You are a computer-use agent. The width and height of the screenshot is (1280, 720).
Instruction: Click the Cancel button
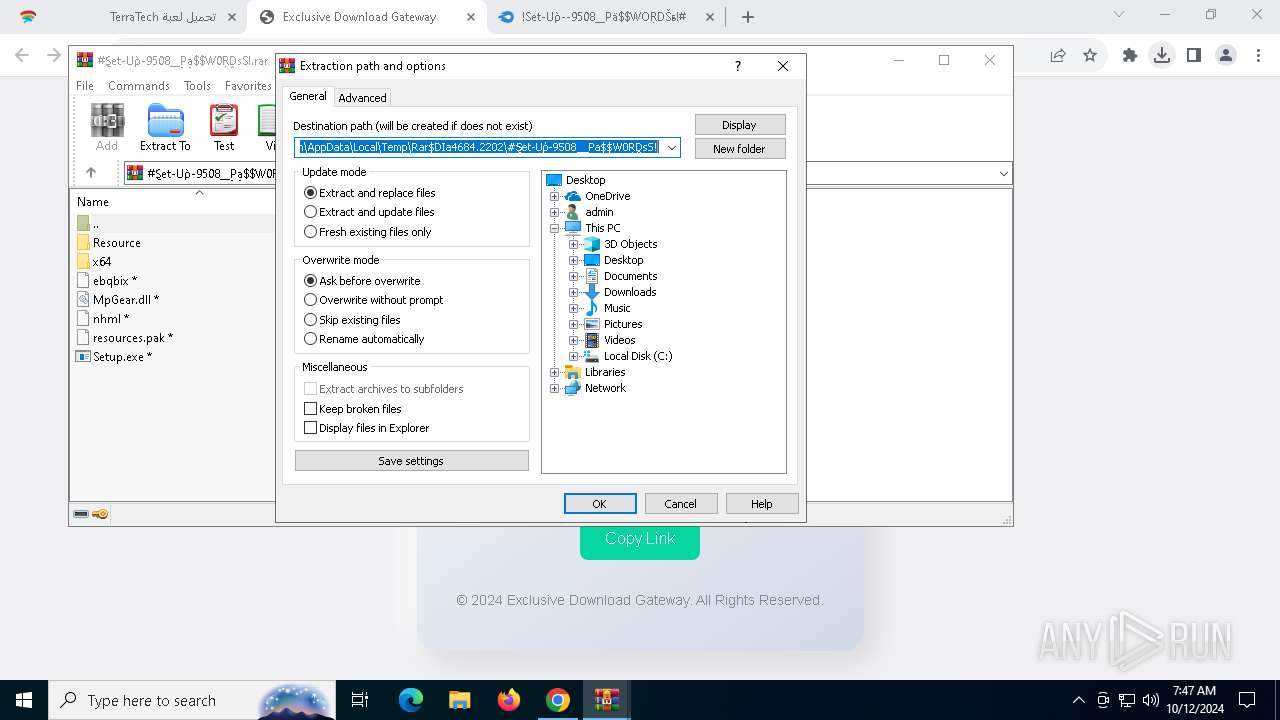click(680, 504)
